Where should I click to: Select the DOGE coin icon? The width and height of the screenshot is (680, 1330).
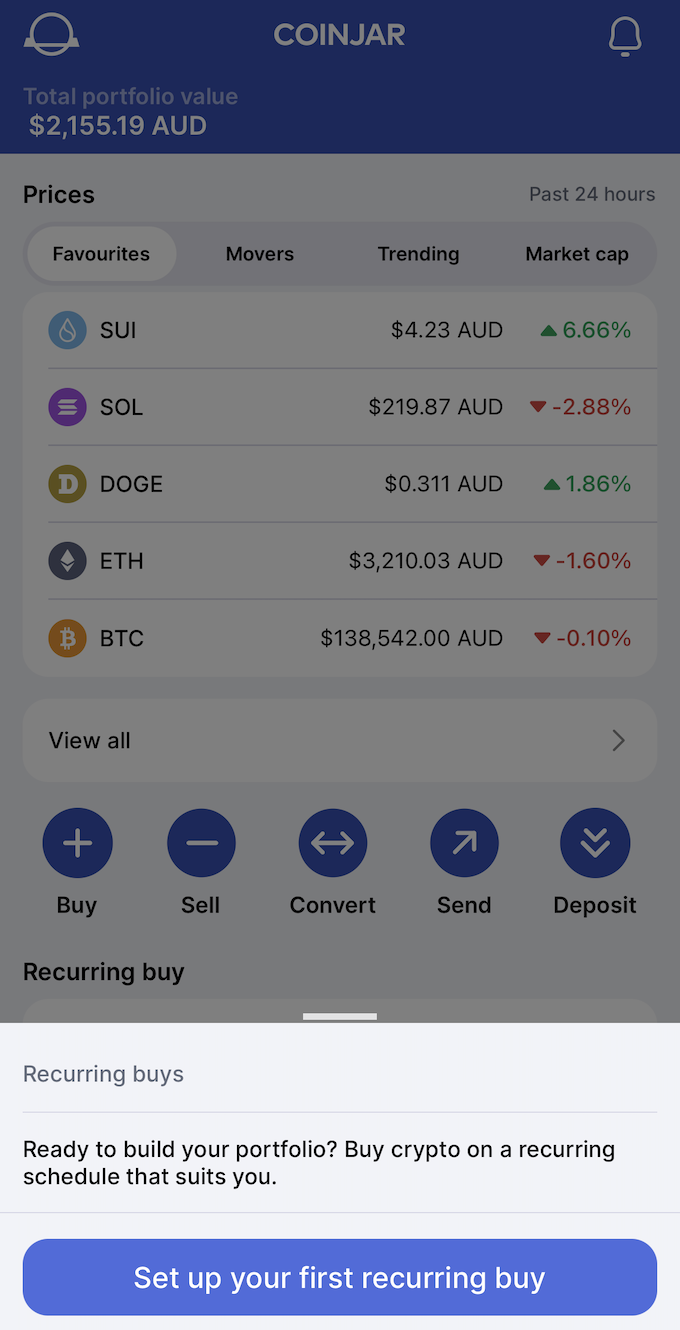pos(66,483)
